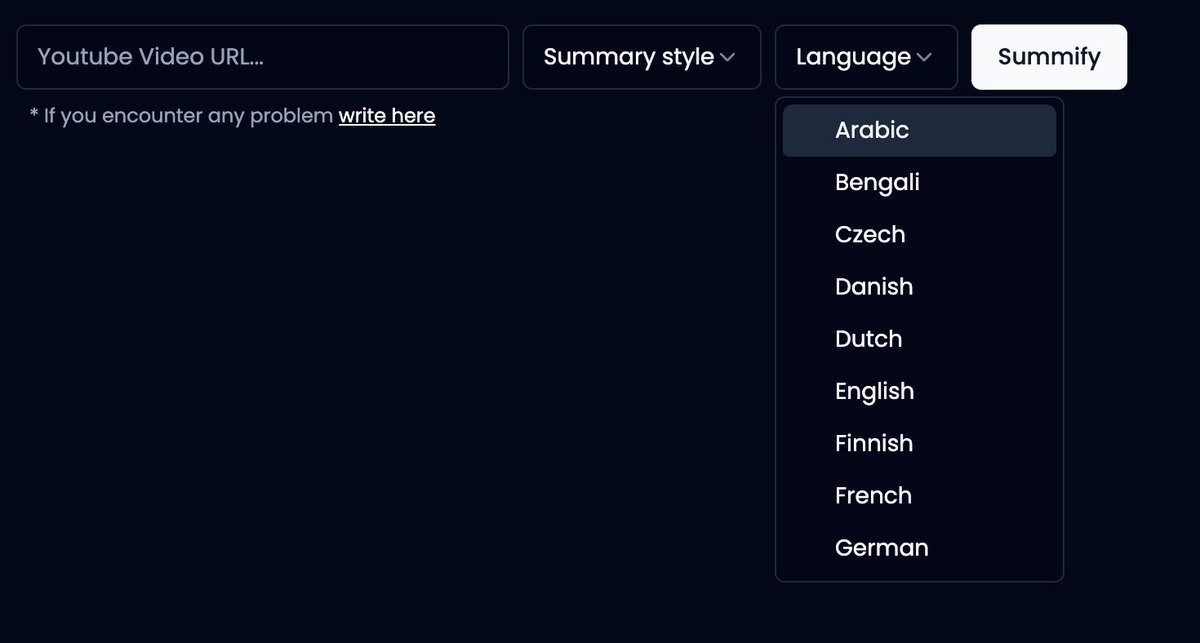Click the Youtube Video URL input field
The width and height of the screenshot is (1200, 643).
tap(262, 57)
